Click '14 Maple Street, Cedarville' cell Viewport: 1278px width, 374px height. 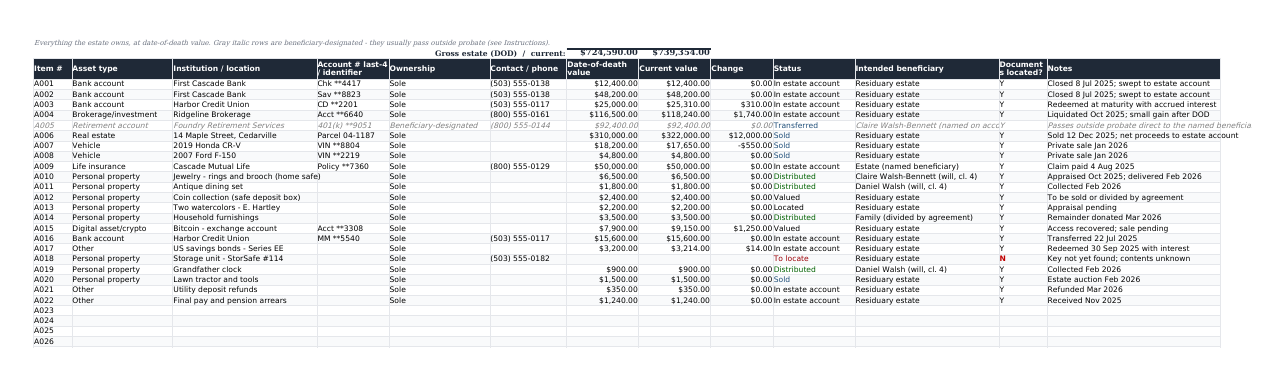tap(244, 135)
